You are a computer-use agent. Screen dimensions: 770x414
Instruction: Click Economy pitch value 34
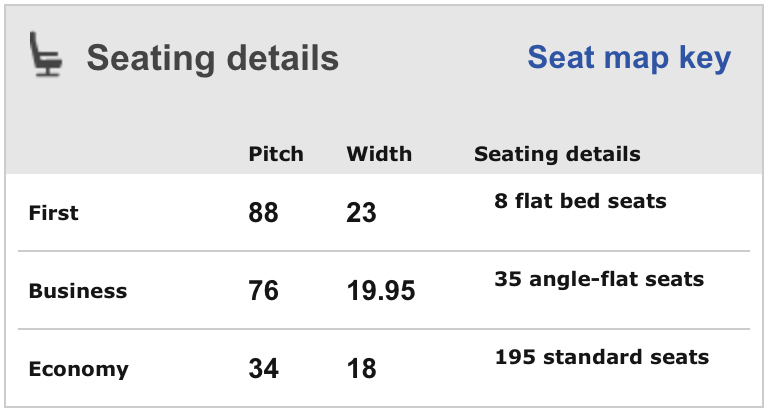(264, 369)
